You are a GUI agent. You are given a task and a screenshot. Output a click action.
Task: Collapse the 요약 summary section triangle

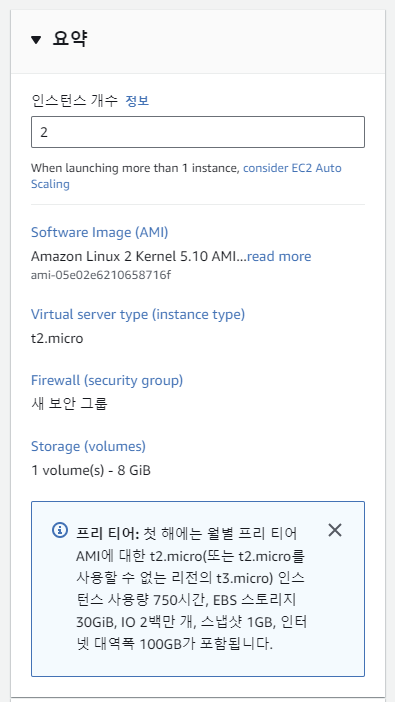tap(36, 40)
